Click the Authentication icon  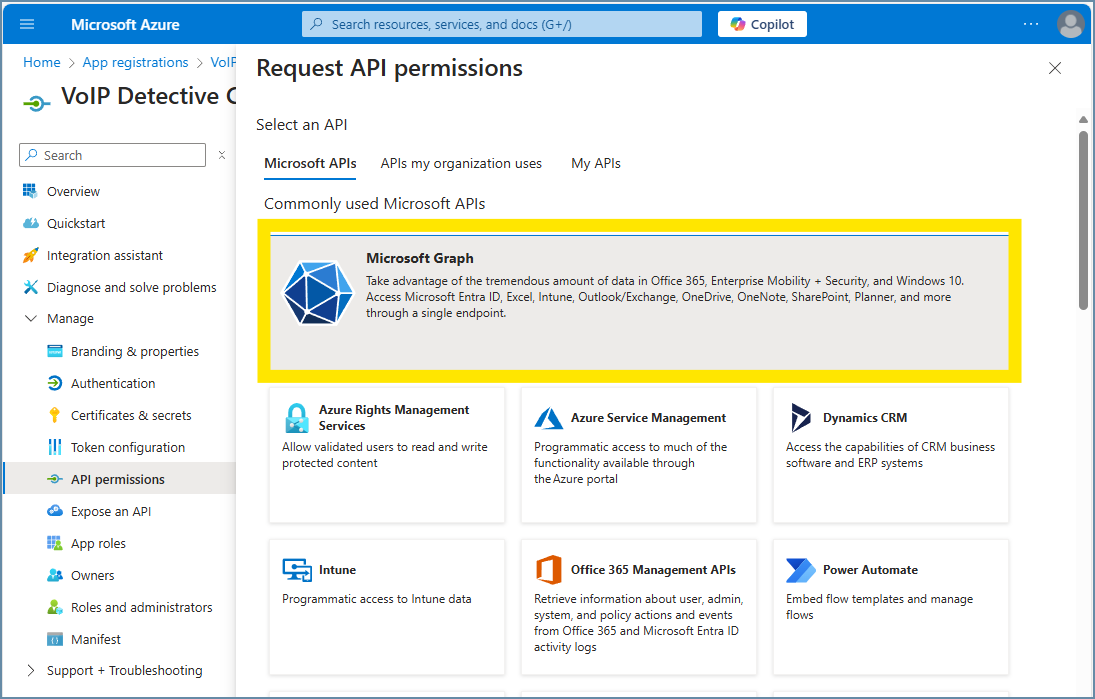pyautogui.click(x=54, y=383)
